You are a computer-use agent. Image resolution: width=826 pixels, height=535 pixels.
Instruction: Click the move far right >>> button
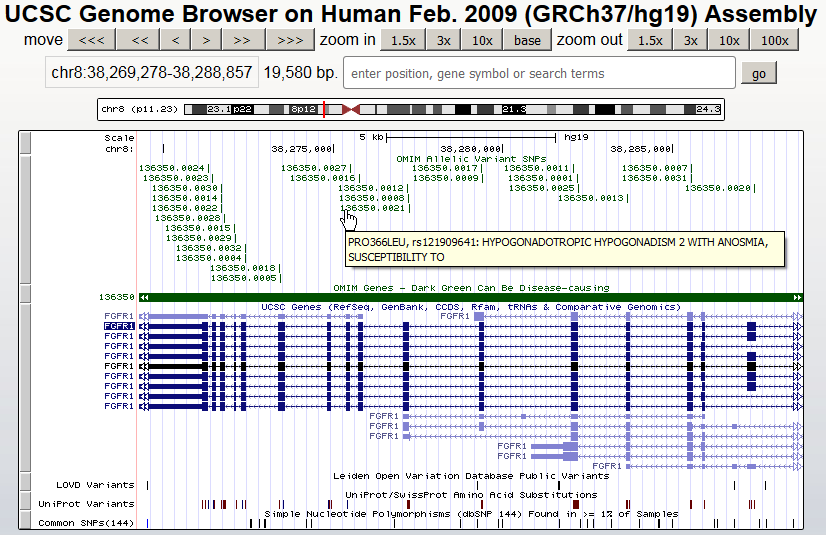(x=290, y=40)
